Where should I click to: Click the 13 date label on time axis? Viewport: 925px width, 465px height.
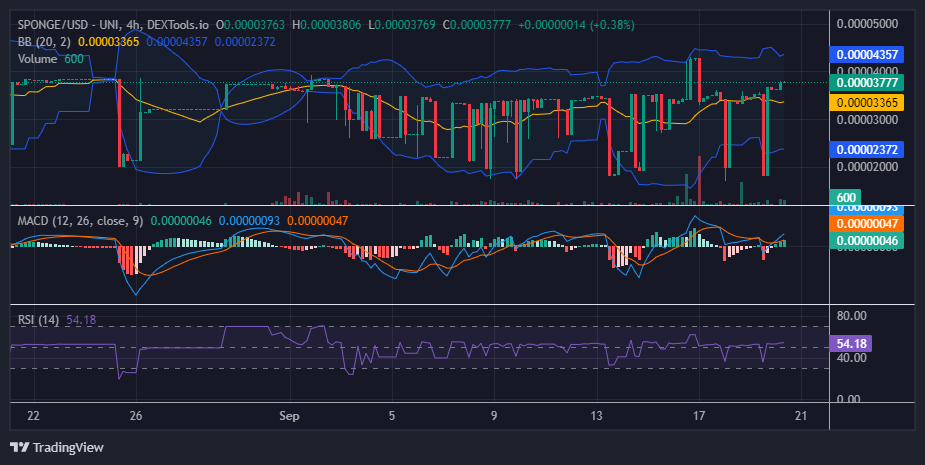[x=596, y=416]
